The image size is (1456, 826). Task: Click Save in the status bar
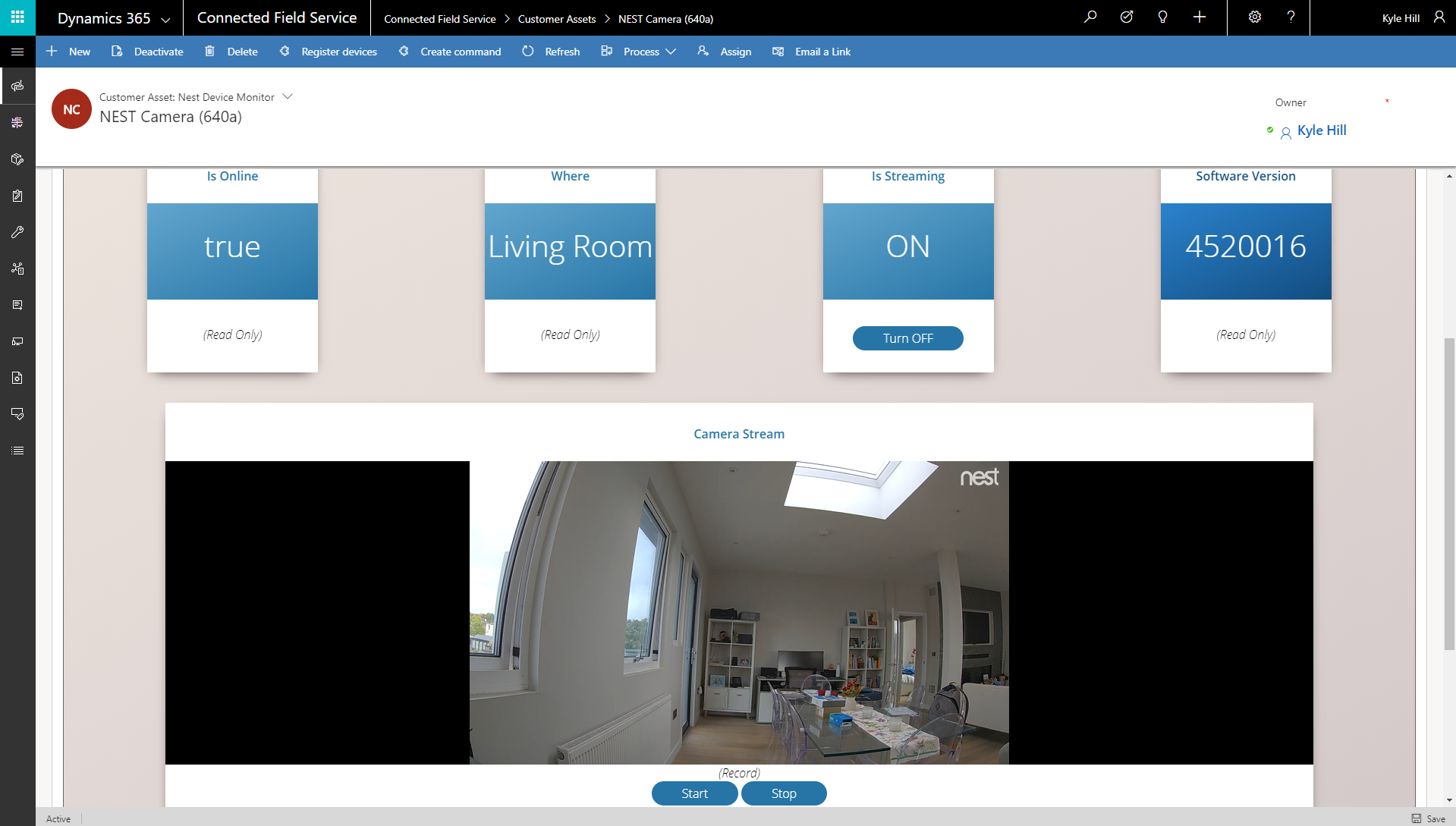click(1428, 818)
